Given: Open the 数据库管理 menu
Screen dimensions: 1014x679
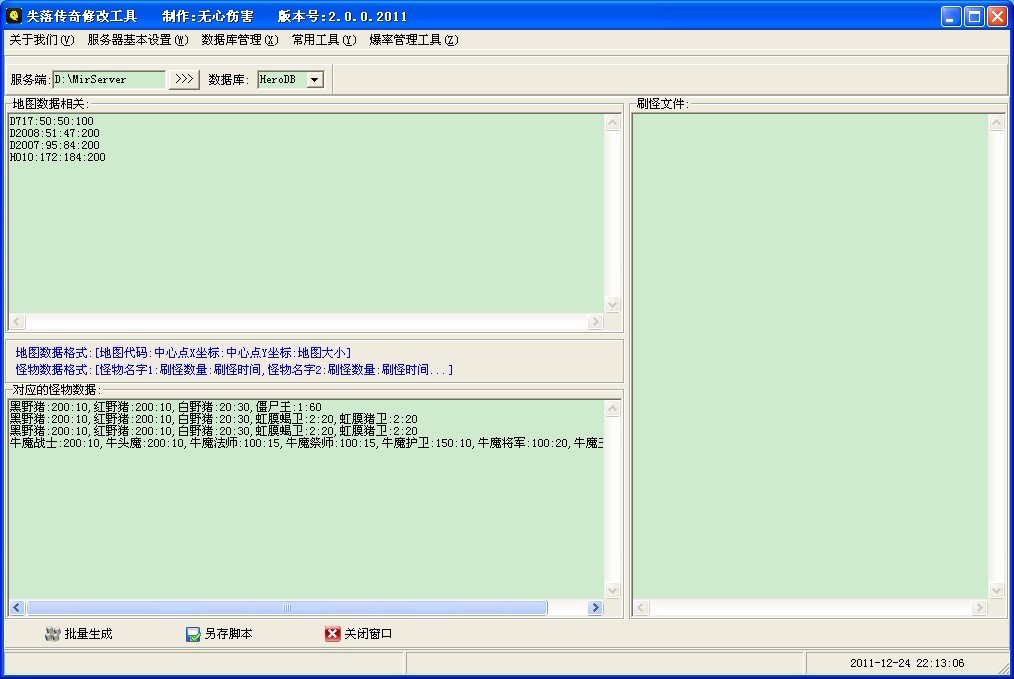Looking at the screenshot, I should tap(239, 40).
